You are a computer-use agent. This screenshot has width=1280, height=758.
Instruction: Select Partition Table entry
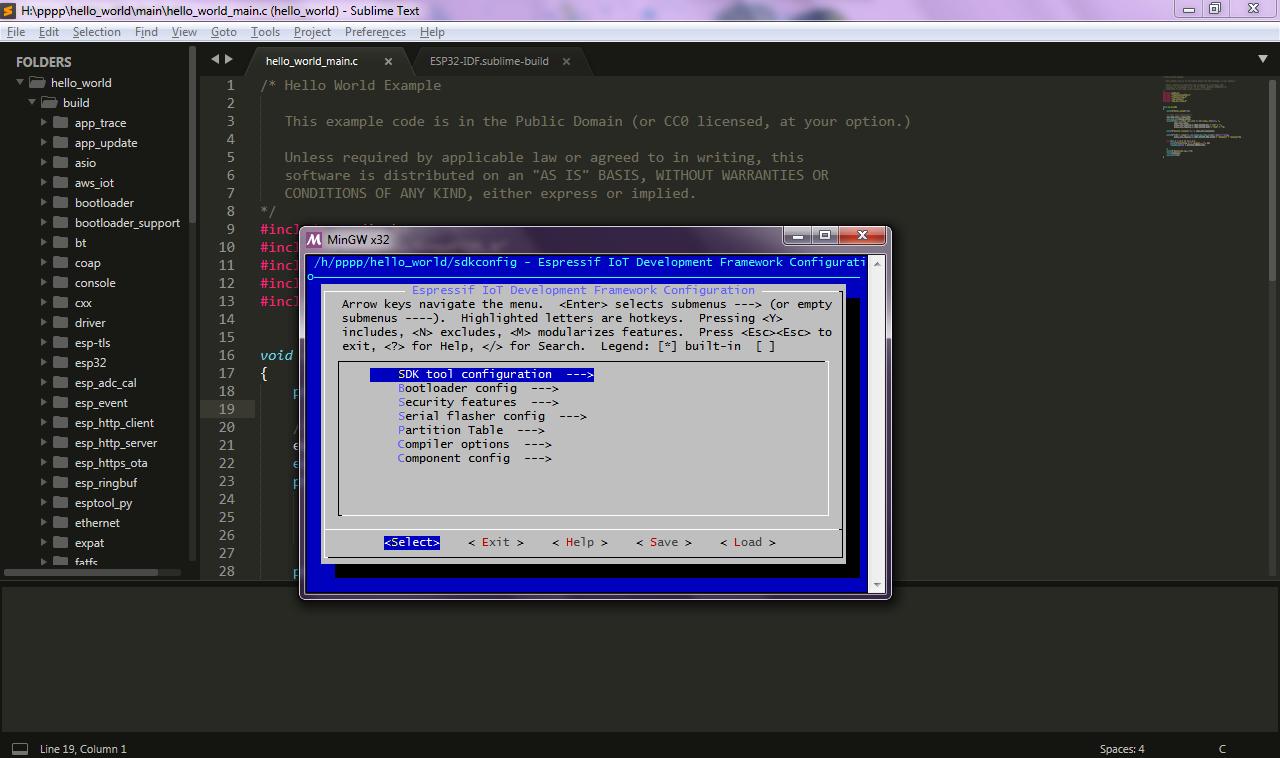pos(471,430)
